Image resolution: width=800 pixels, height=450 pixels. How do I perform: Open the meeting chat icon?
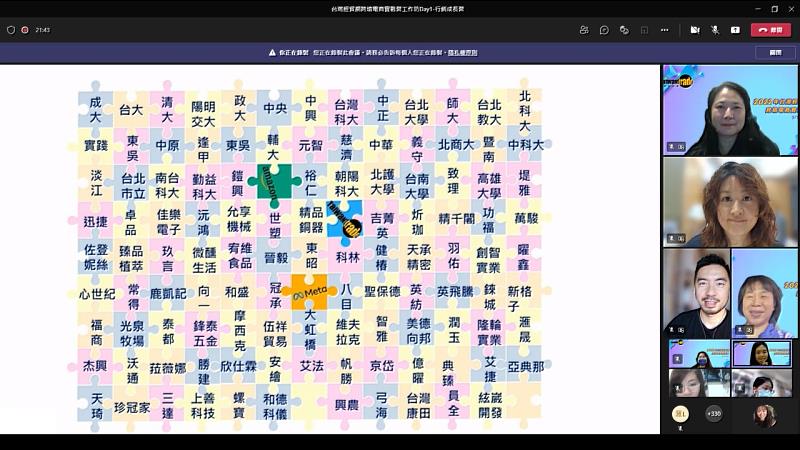604,30
